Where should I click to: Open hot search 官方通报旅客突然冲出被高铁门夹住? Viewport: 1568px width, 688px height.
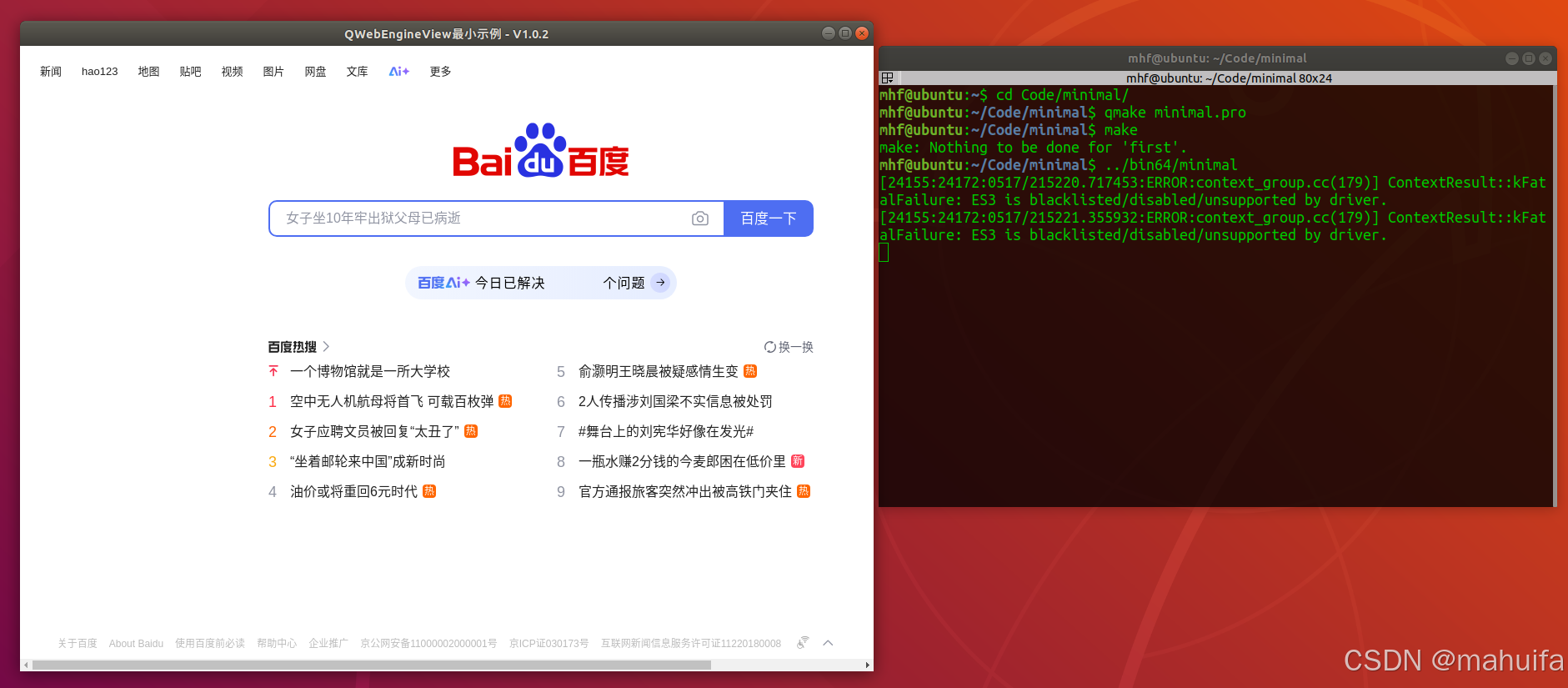click(685, 491)
